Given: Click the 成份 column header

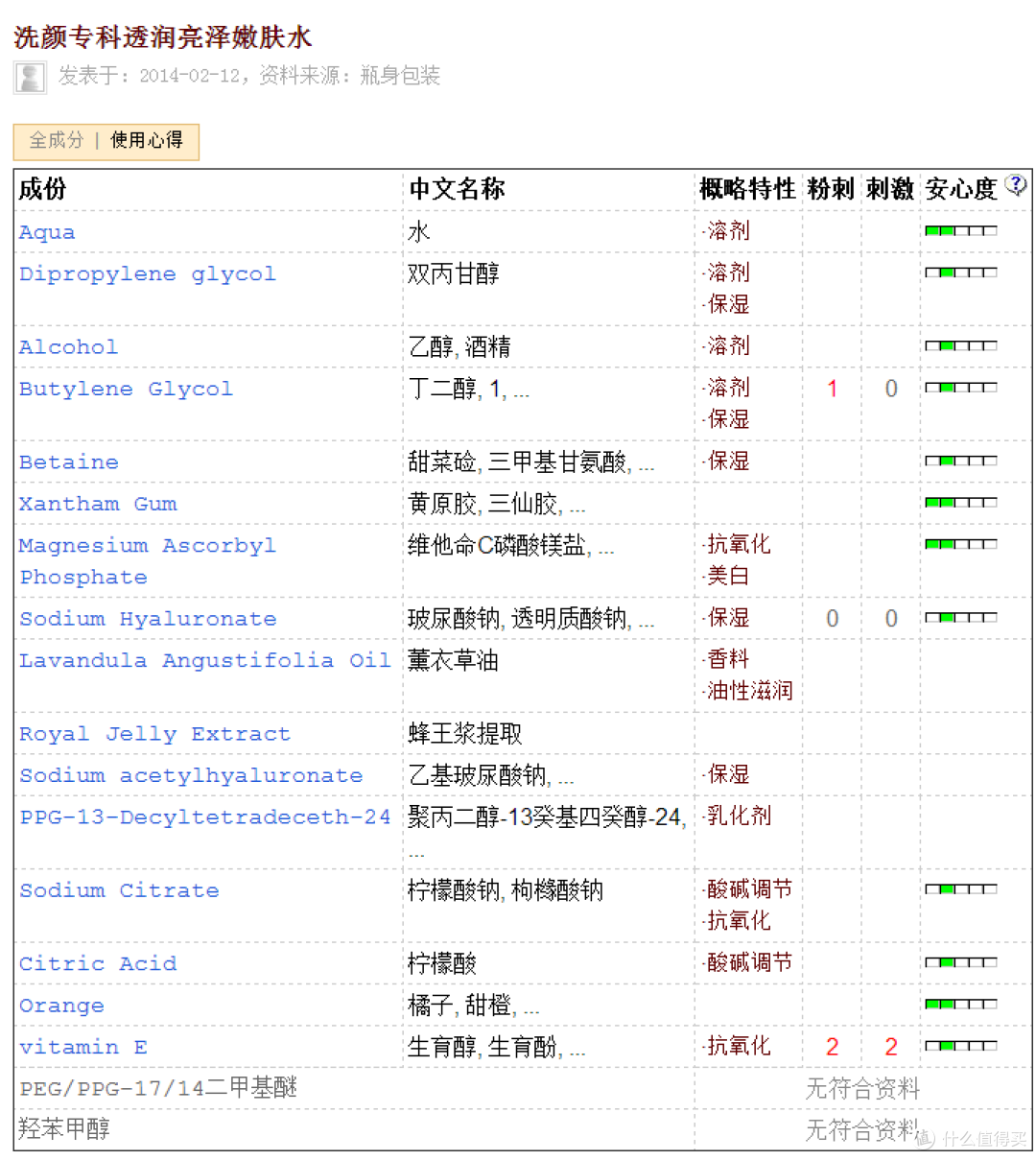Looking at the screenshot, I should [x=42, y=189].
